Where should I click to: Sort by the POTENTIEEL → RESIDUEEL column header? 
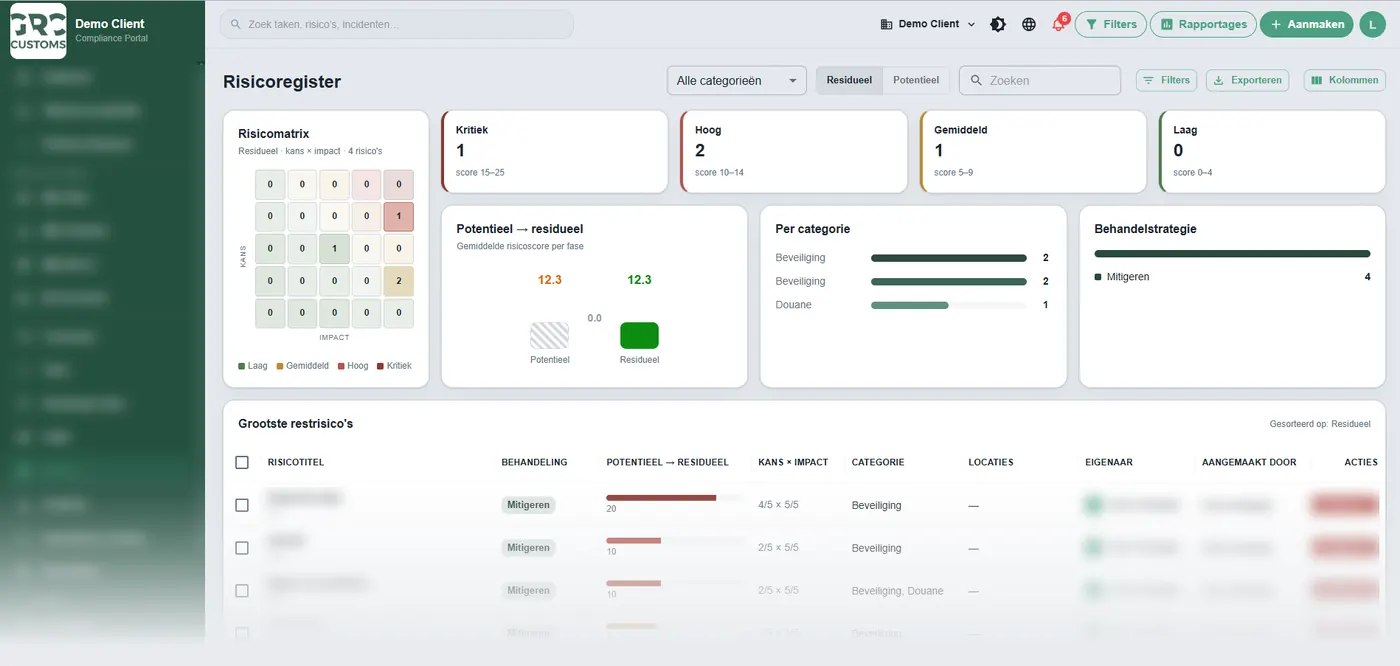coord(667,462)
